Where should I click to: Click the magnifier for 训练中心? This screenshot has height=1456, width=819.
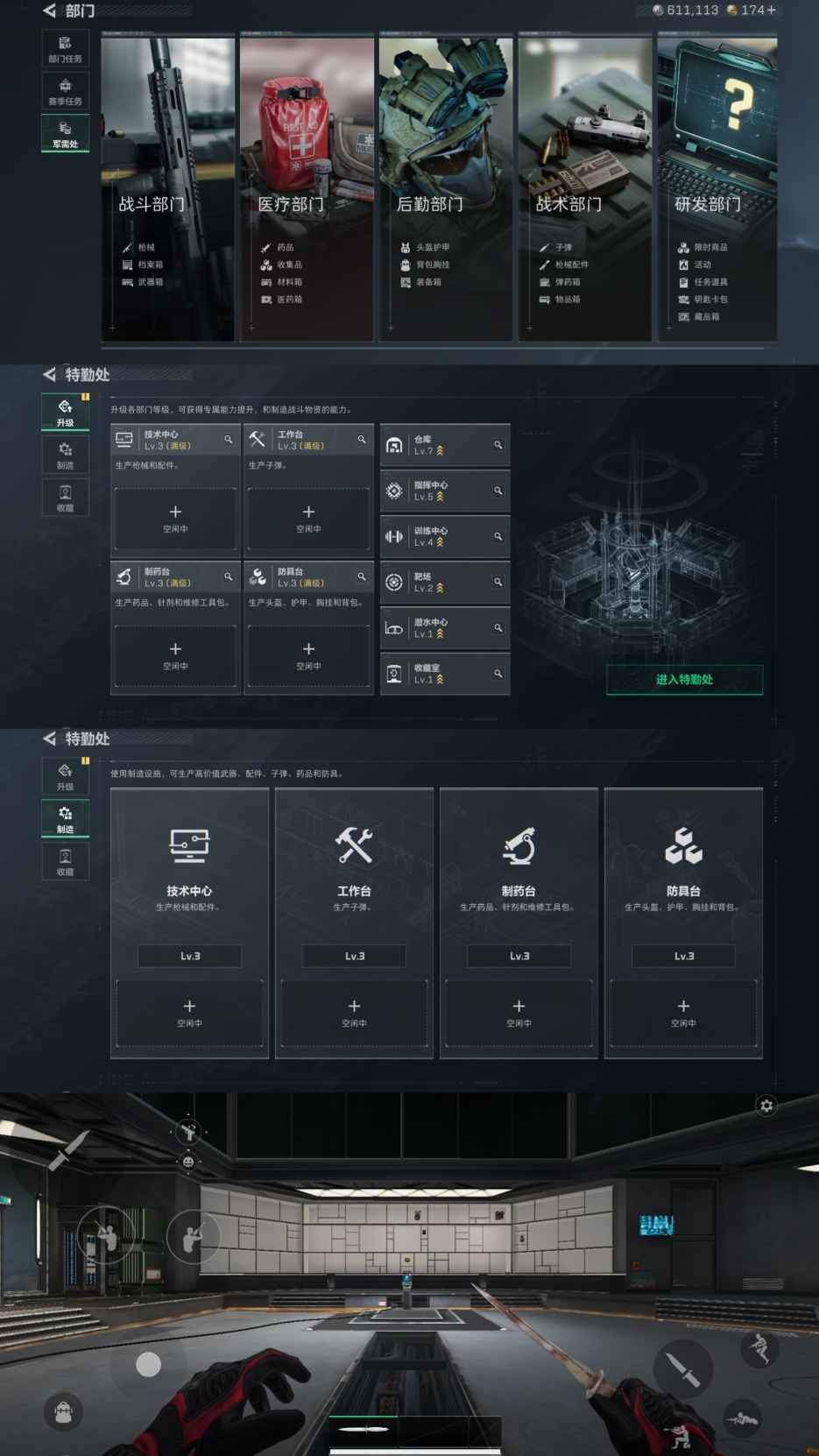point(498,536)
